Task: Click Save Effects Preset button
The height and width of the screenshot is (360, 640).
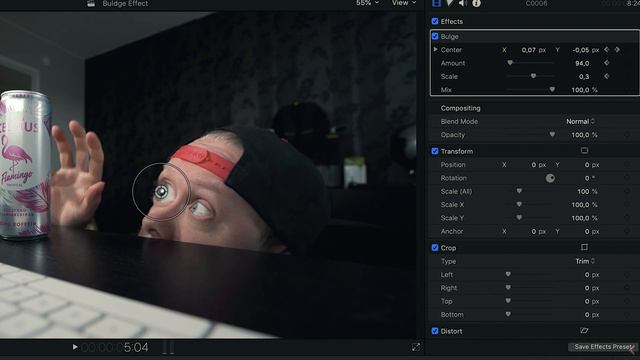Action: pyautogui.click(x=604, y=347)
